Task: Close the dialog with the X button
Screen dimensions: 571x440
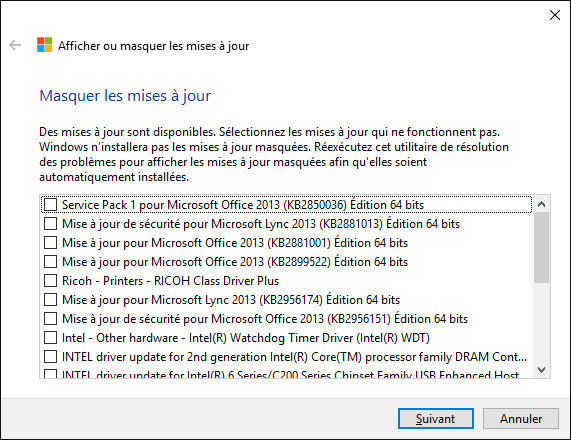Action: click(x=555, y=15)
